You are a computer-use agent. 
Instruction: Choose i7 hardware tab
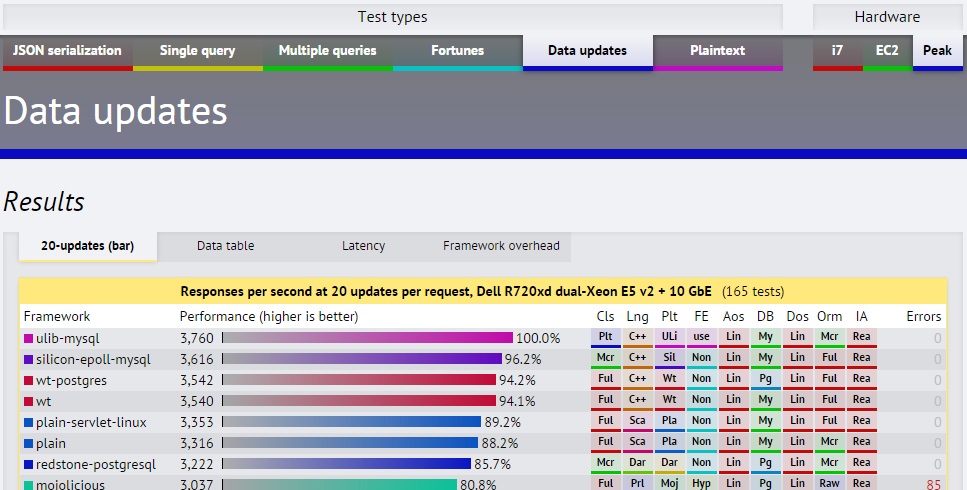[837, 52]
